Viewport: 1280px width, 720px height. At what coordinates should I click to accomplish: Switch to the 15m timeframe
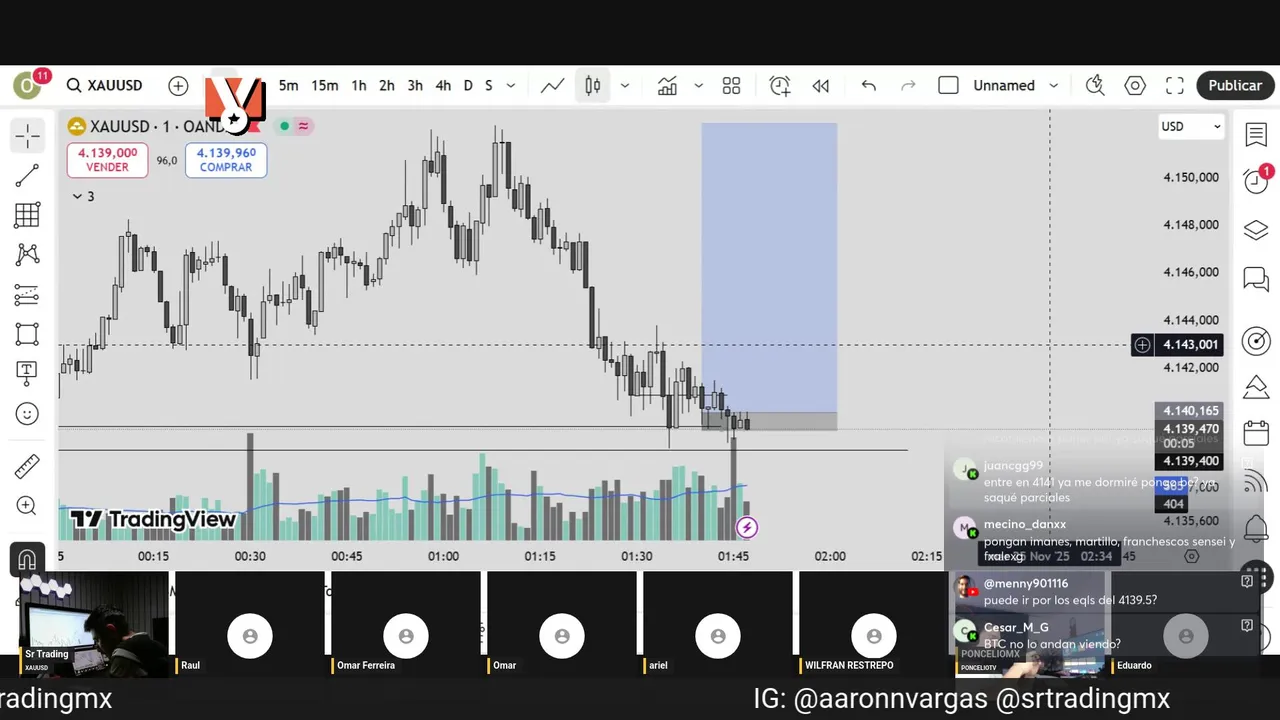pos(324,86)
